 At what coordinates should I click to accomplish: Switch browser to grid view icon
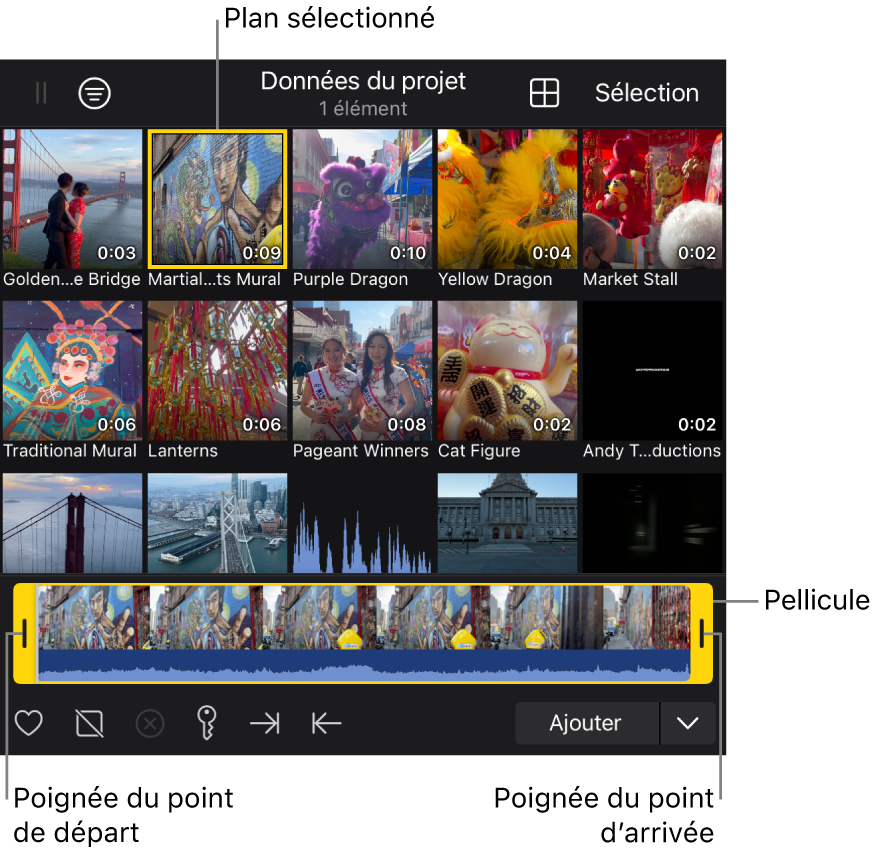pos(544,93)
